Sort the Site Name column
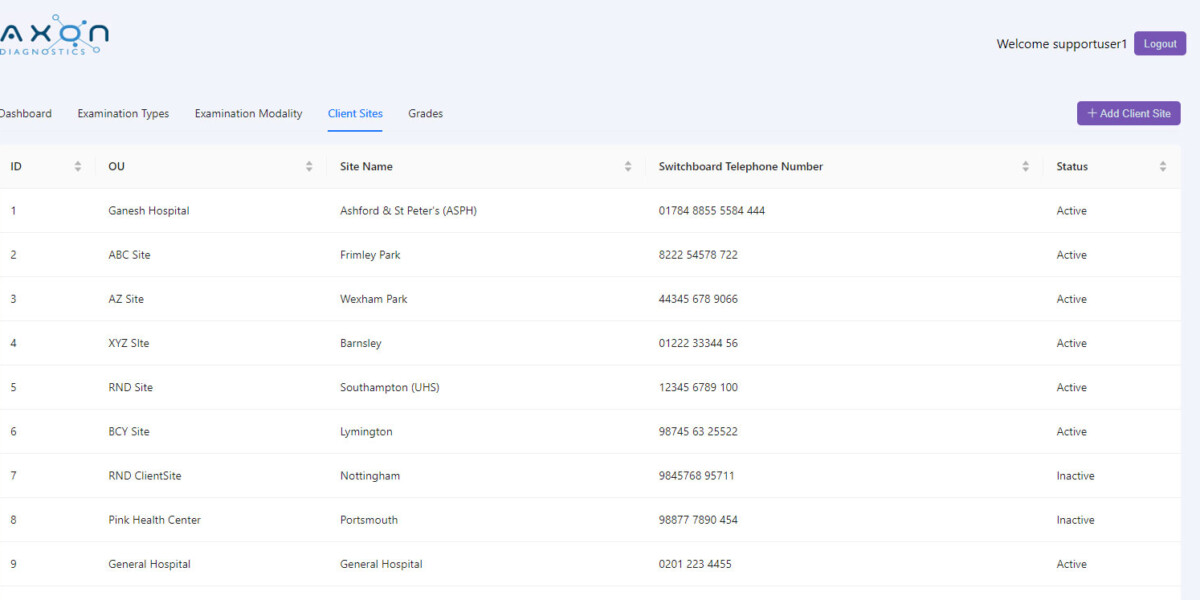The image size is (1200, 600). pos(628,166)
